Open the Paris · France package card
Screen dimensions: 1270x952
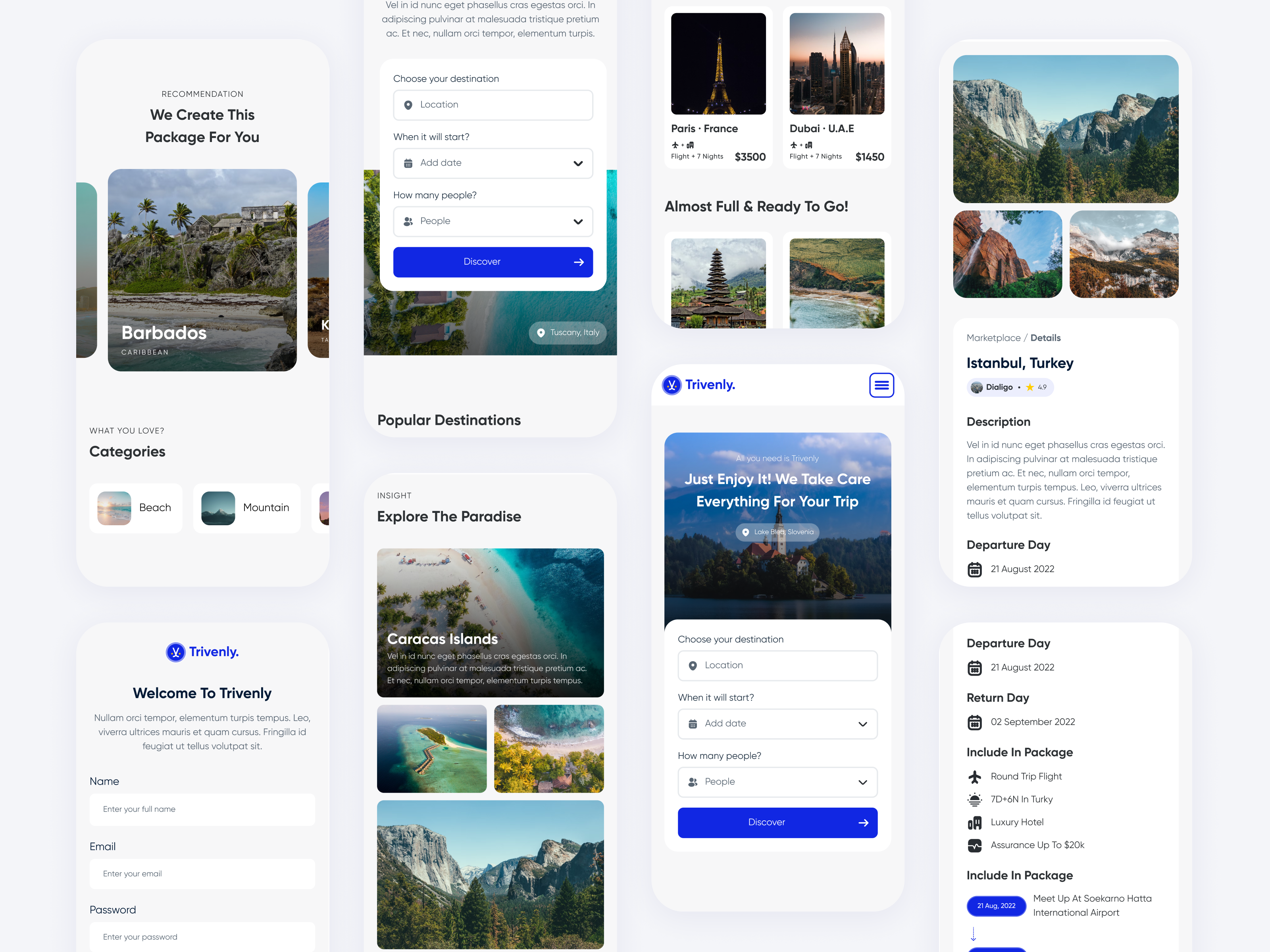pyautogui.click(x=718, y=87)
